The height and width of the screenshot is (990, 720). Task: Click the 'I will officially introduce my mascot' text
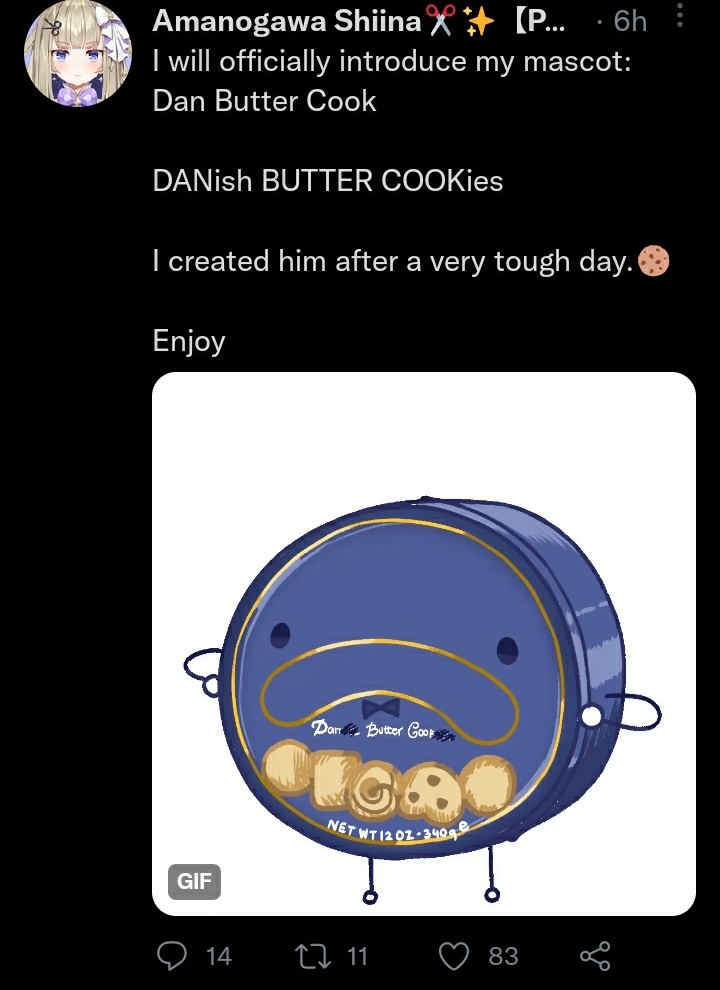[x=392, y=61]
